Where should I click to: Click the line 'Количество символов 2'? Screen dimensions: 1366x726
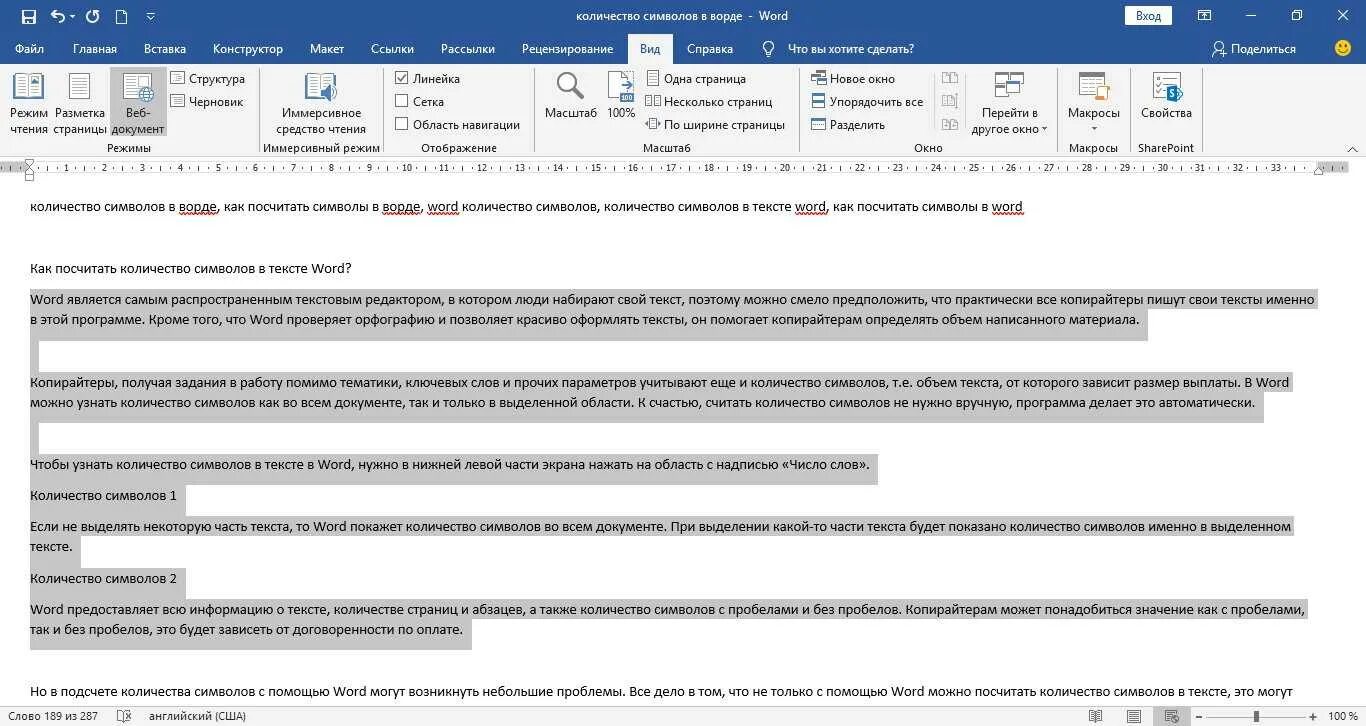coord(103,578)
